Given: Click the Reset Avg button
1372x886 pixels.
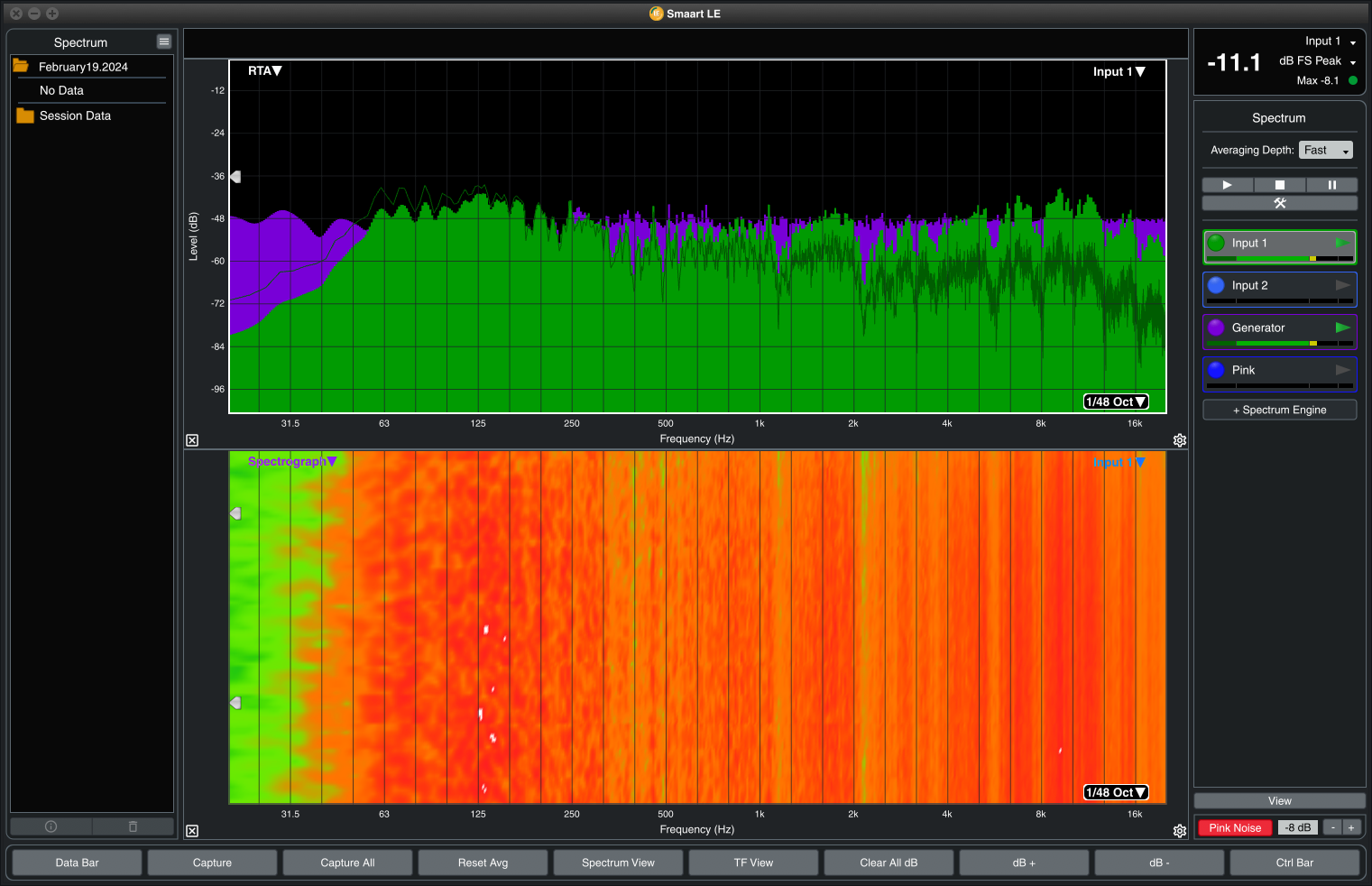Looking at the screenshot, I should [483, 863].
